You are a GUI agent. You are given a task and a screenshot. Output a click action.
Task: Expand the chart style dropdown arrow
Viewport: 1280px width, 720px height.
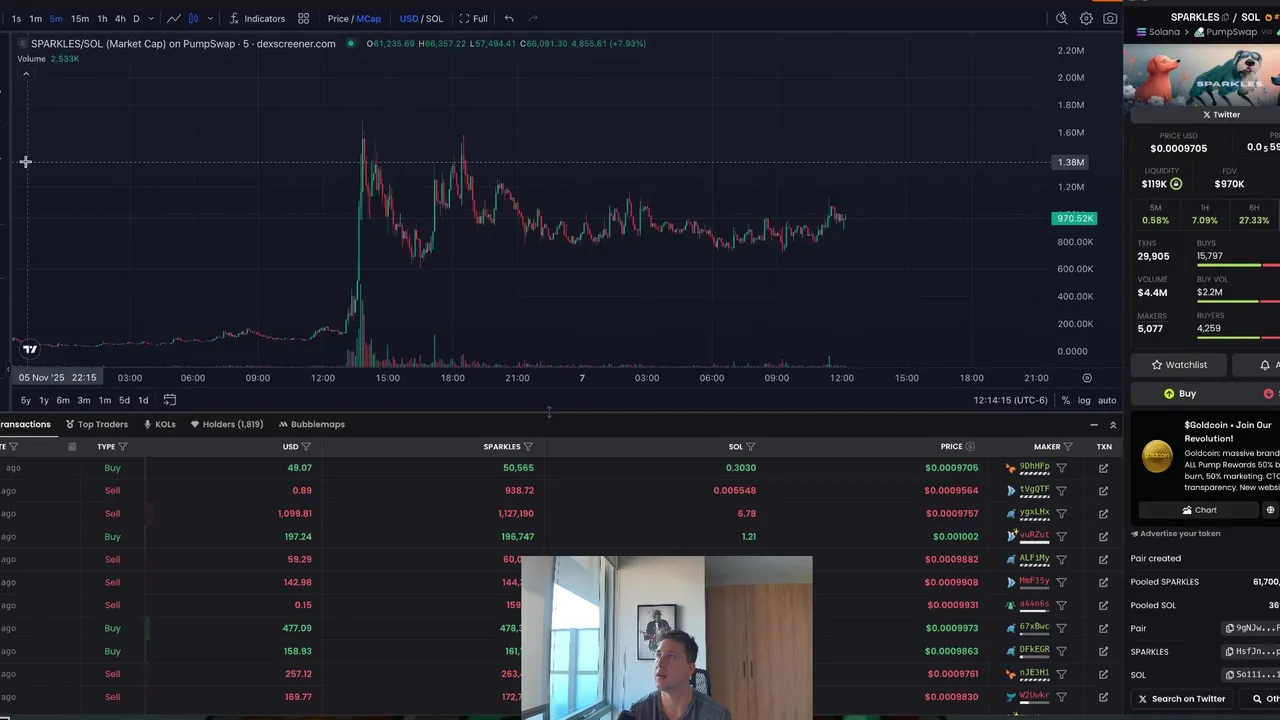[210, 18]
